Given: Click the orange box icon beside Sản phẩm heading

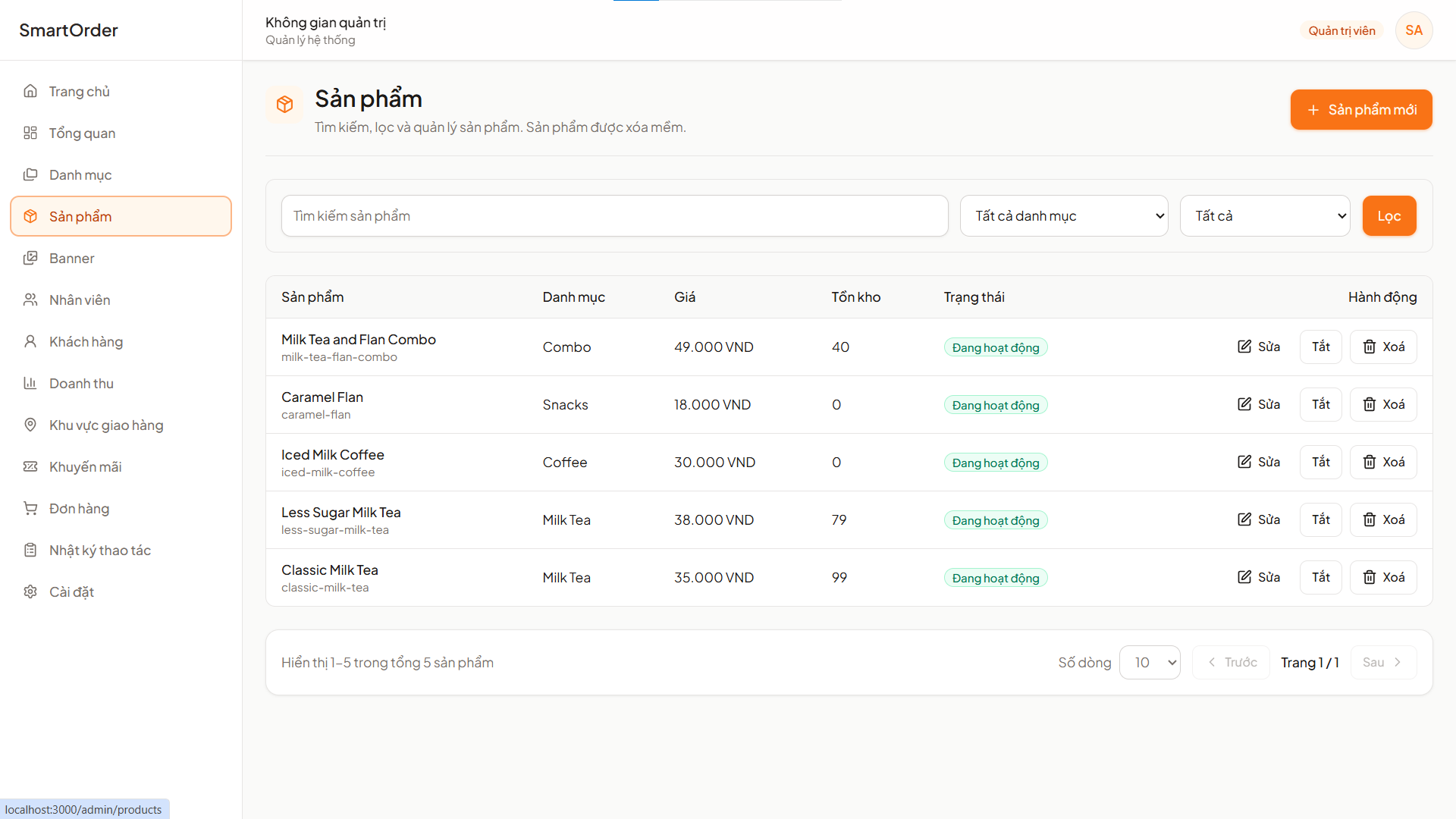Looking at the screenshot, I should (x=284, y=104).
